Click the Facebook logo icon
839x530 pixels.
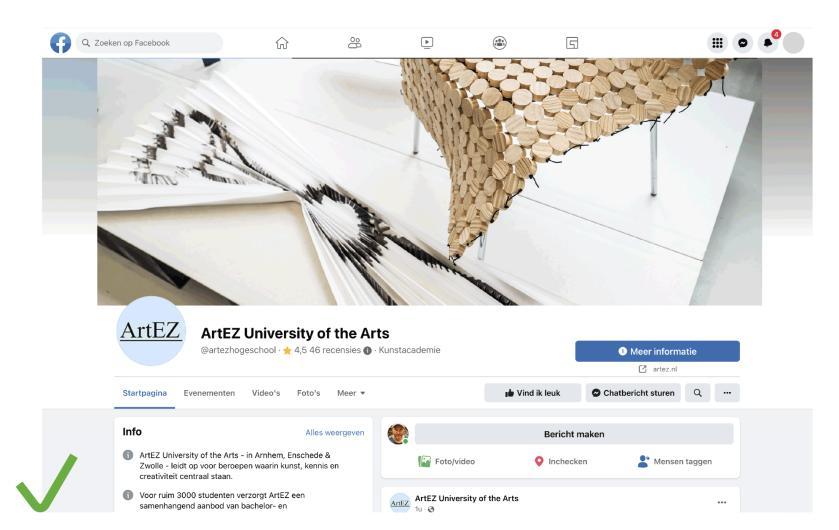point(60,43)
